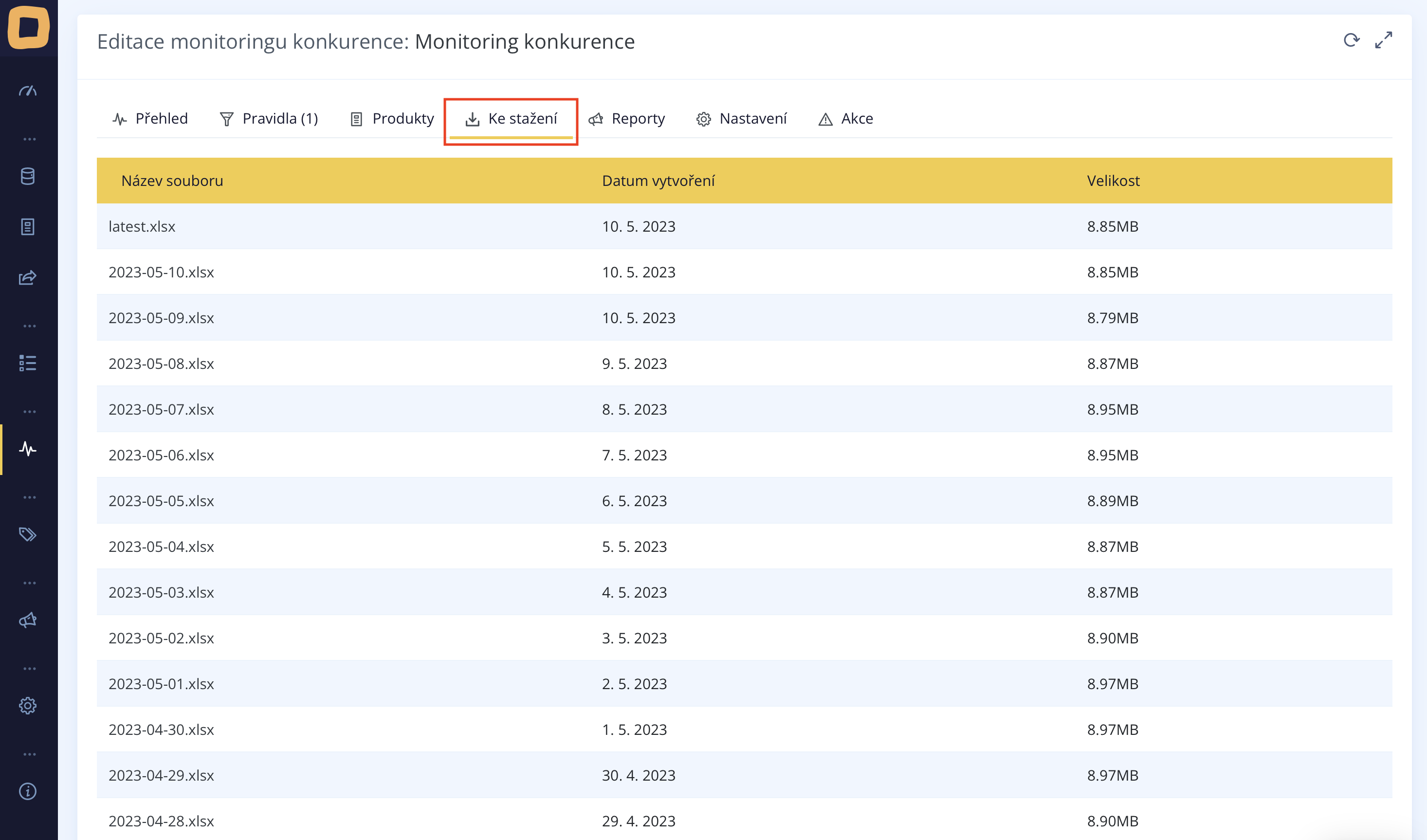Click the bulleted list sidebar icon
This screenshot has width=1427, height=840.
(28, 363)
